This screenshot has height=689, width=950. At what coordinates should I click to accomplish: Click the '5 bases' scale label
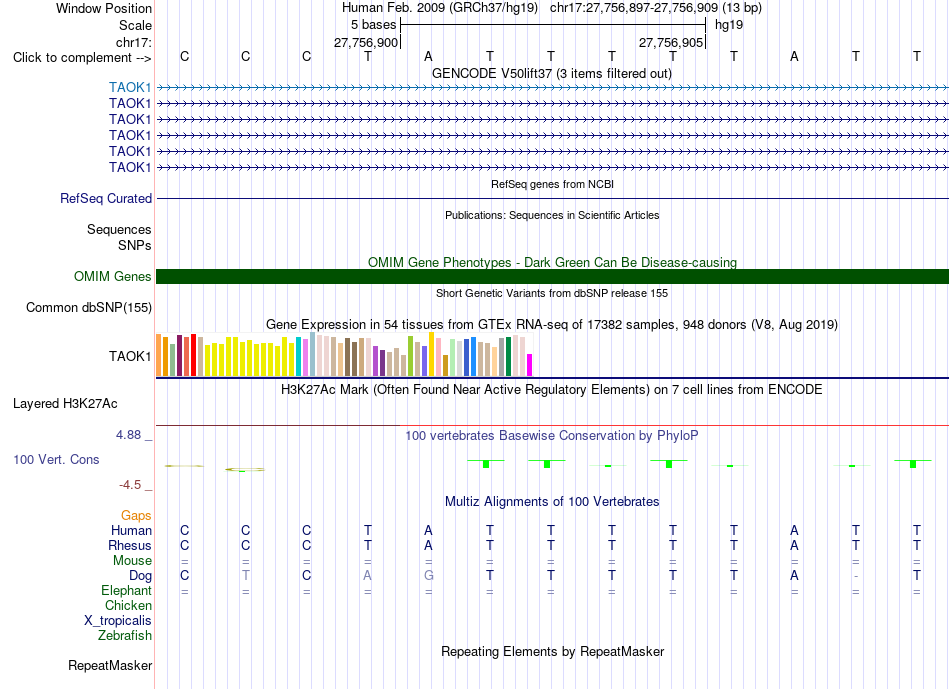click(x=373, y=25)
